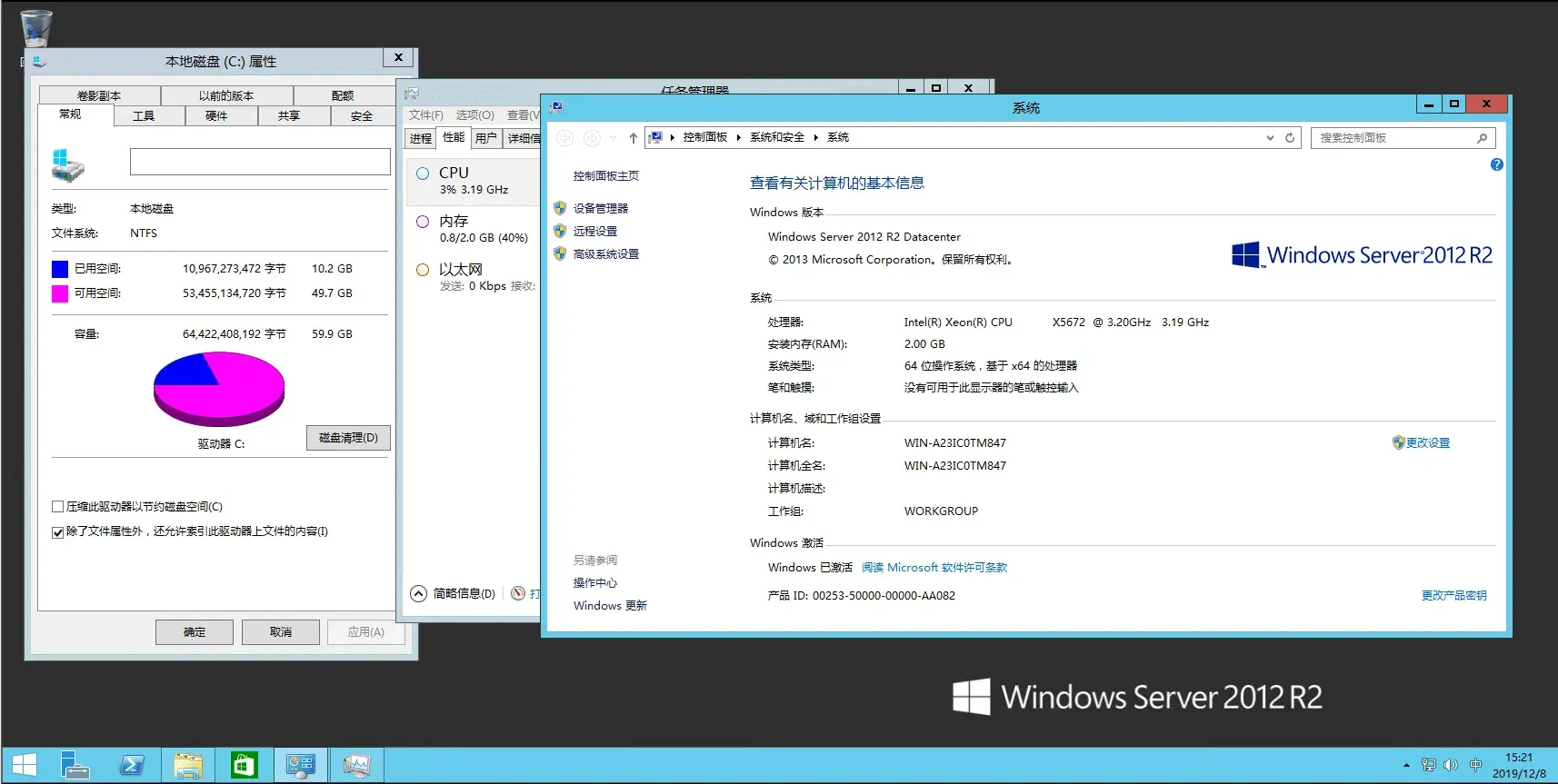Launch Server Manager from the taskbar
The height and width of the screenshot is (784, 1558).
tap(75, 765)
